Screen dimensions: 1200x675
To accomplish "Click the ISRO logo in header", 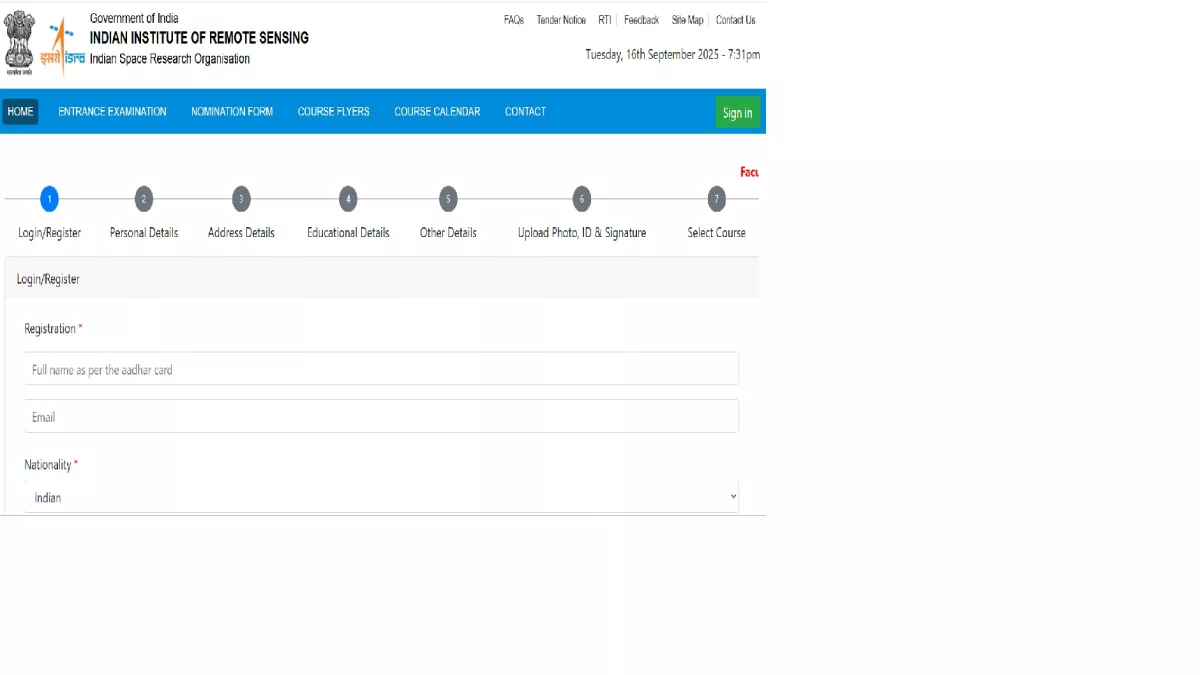I will click(62, 46).
